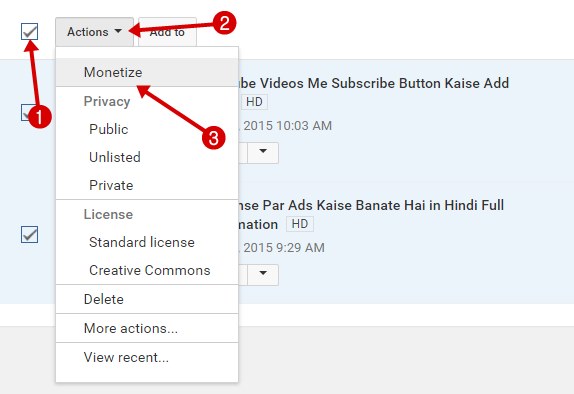Open video titled Subscribe Button Kaise Add
Image resolution: width=574 pixels, height=394 pixels.
pyautogui.click(x=373, y=83)
